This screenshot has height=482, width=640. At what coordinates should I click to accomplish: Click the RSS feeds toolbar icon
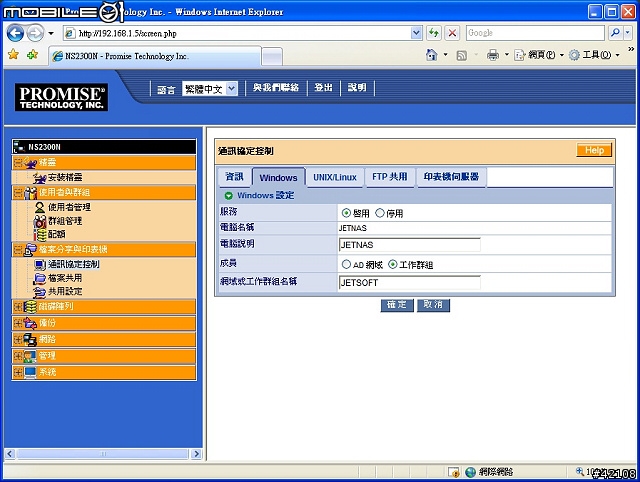click(x=462, y=55)
